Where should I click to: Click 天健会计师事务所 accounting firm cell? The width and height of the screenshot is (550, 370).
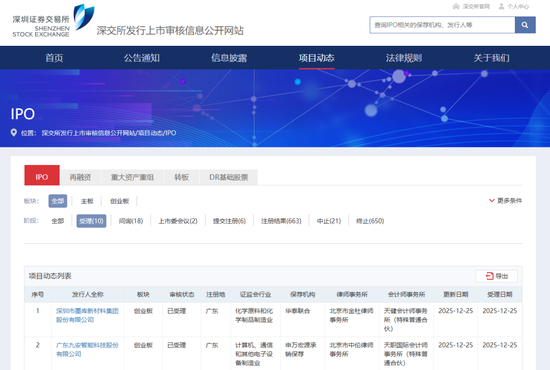pos(406,319)
